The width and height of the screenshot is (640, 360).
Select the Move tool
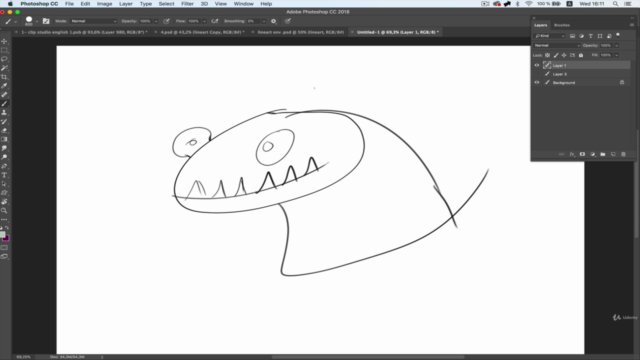pos(4,41)
